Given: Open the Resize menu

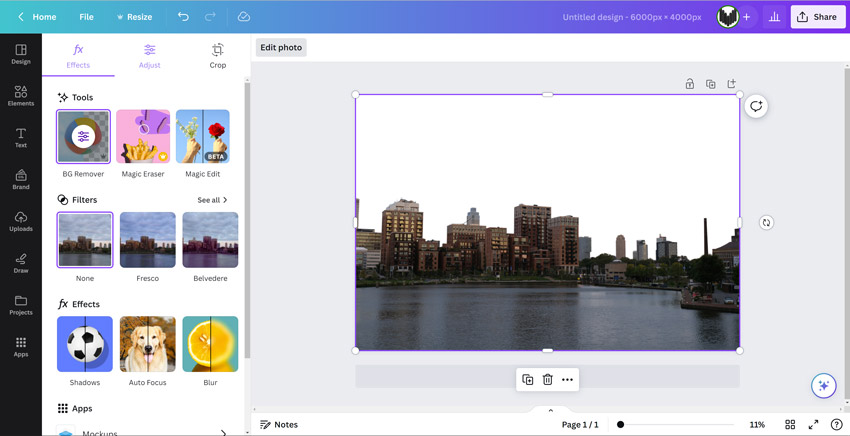Looking at the screenshot, I should (134, 17).
